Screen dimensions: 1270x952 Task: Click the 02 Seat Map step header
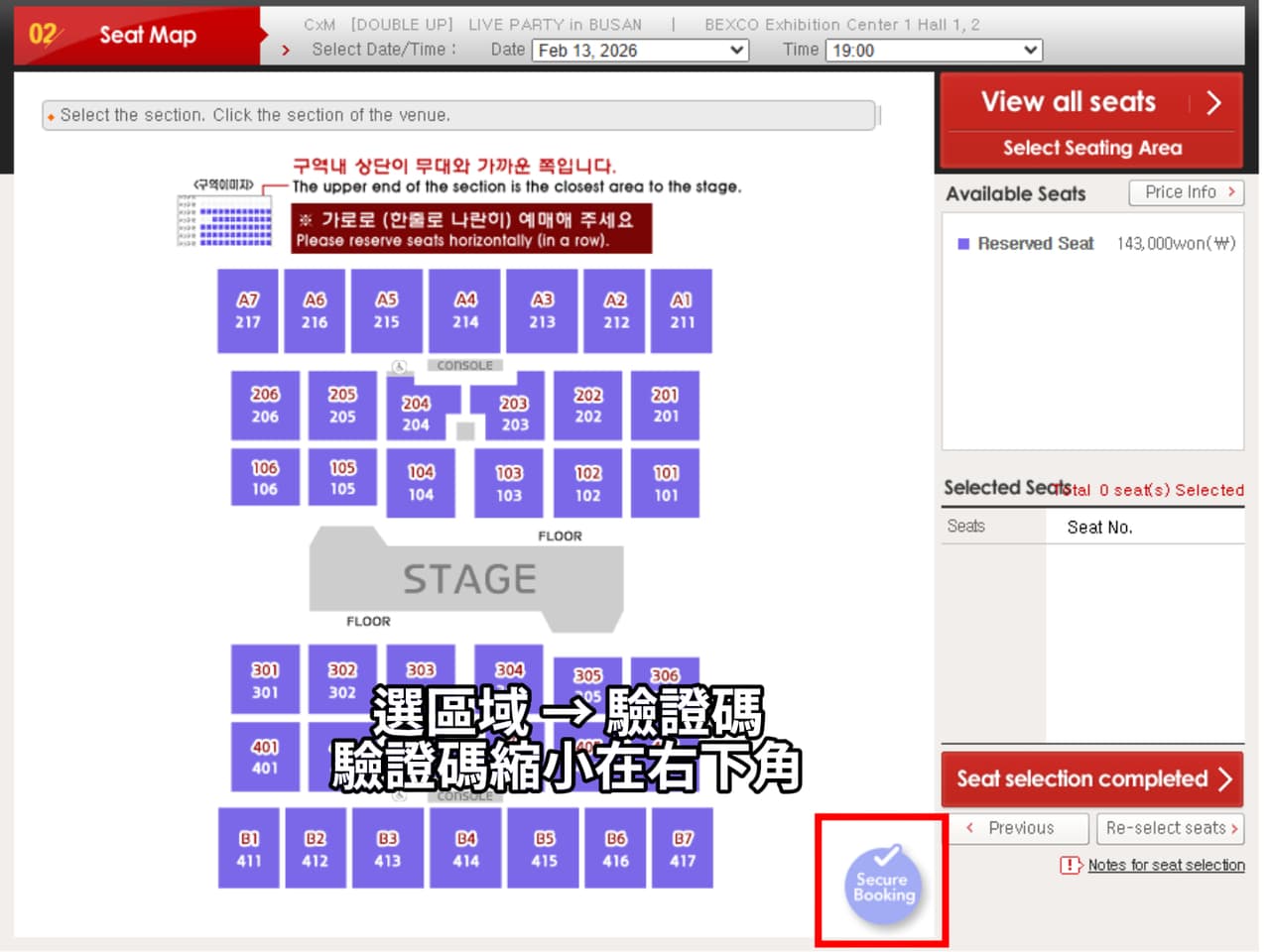coord(137,35)
